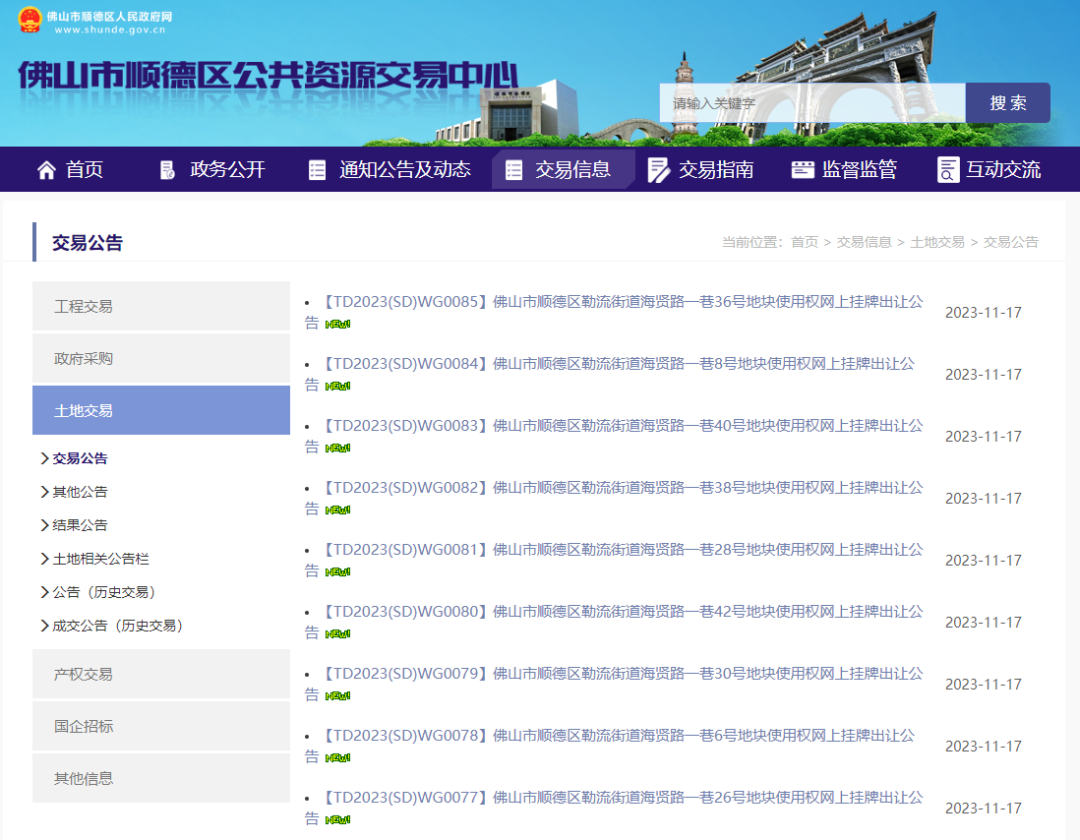The height and width of the screenshot is (840, 1080).
Task: Open 通知公告及动态 in the nav bar
Action: coord(405,169)
